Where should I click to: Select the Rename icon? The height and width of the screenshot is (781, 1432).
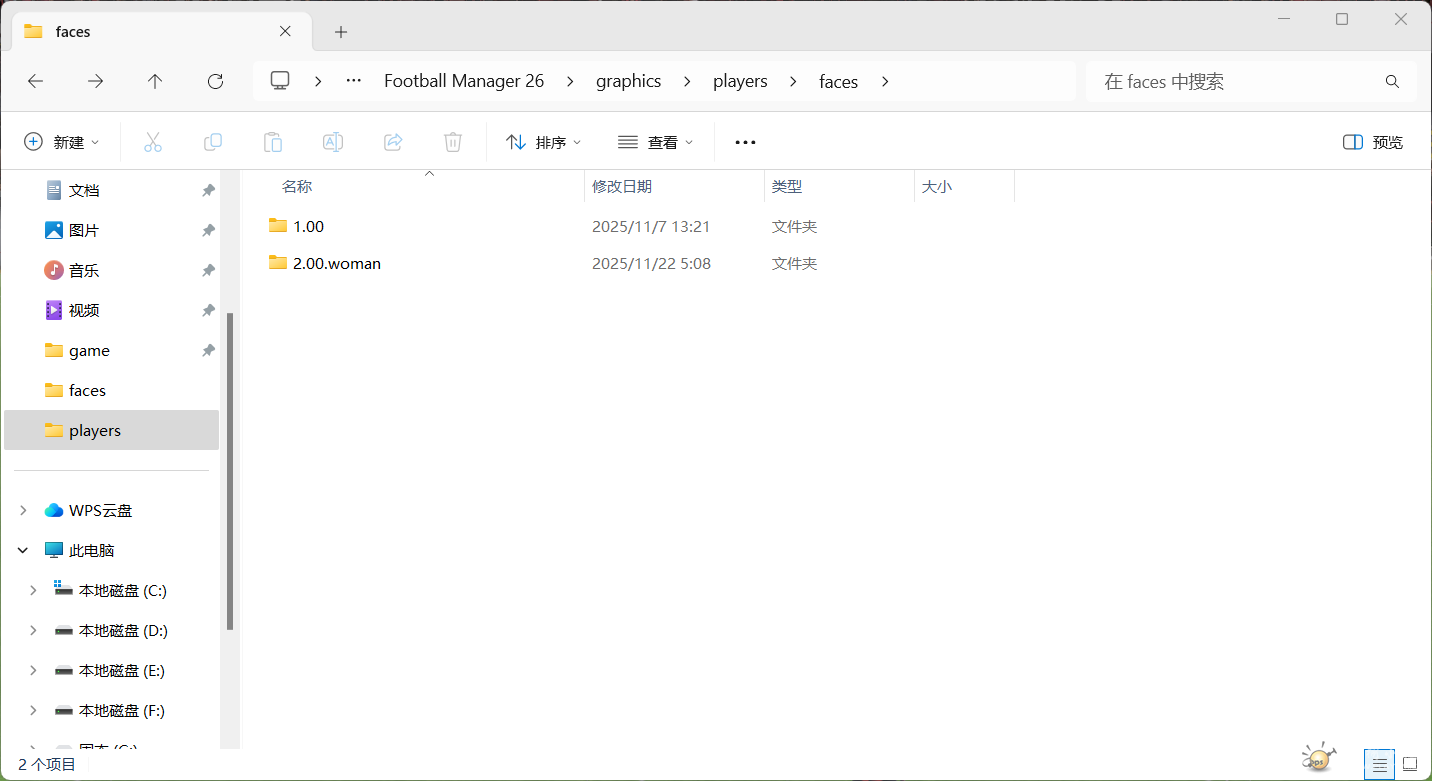click(x=332, y=141)
